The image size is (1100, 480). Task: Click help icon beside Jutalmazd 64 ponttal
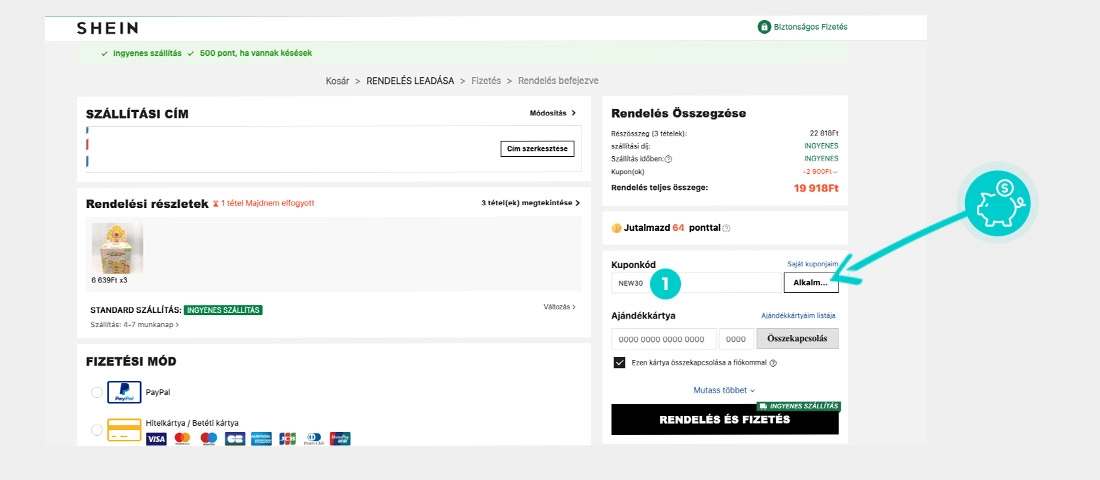click(x=726, y=229)
